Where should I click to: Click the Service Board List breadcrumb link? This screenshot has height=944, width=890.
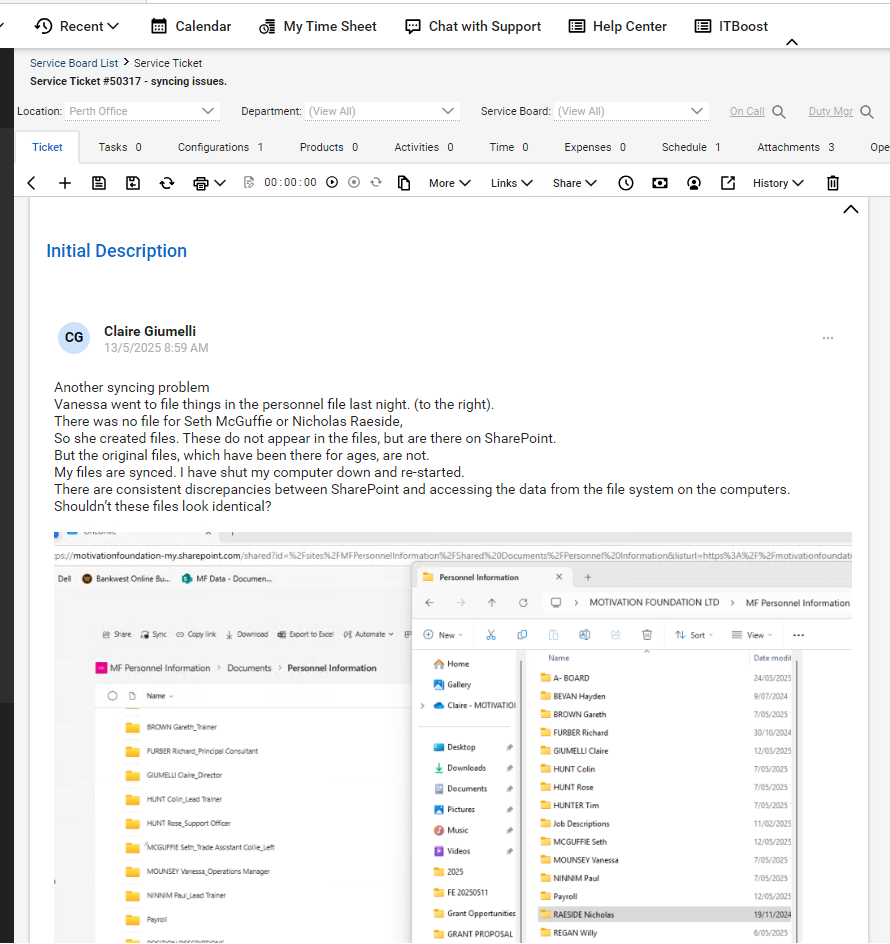pos(74,63)
